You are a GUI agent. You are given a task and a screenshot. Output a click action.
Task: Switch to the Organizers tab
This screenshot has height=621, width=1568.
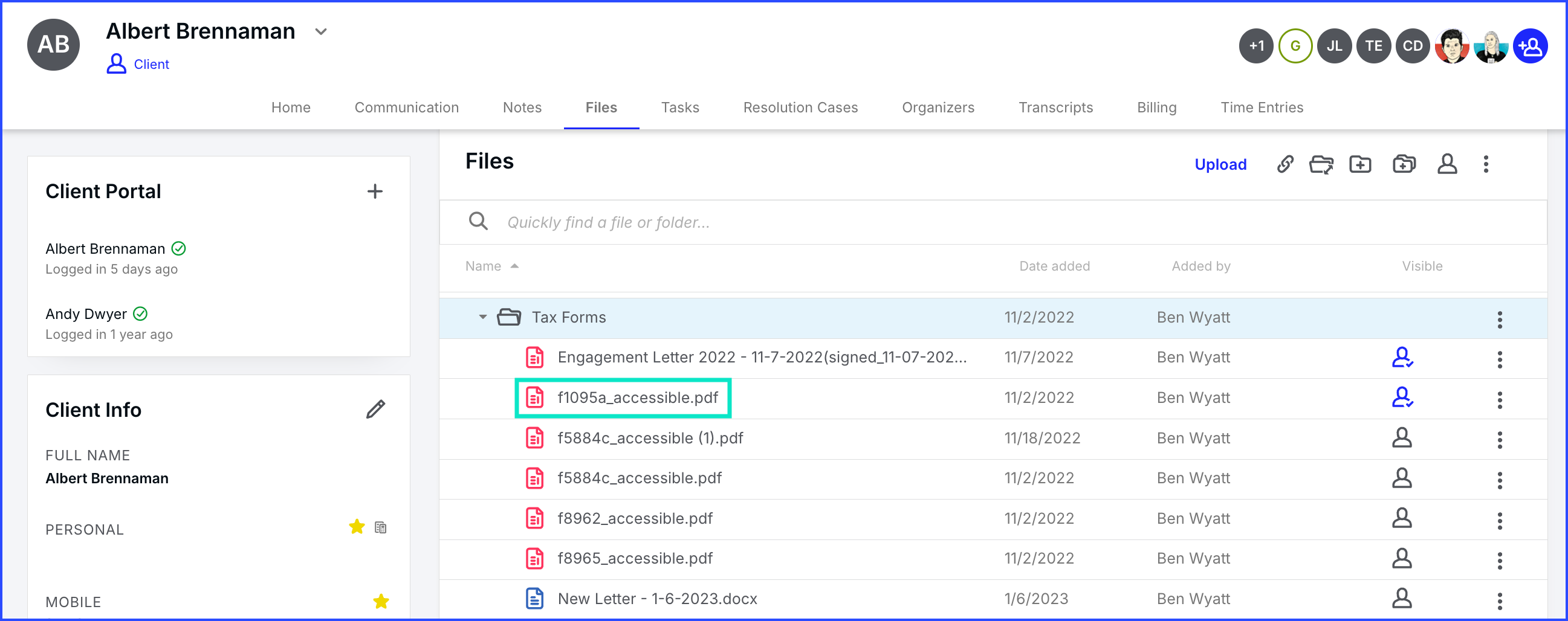click(938, 107)
